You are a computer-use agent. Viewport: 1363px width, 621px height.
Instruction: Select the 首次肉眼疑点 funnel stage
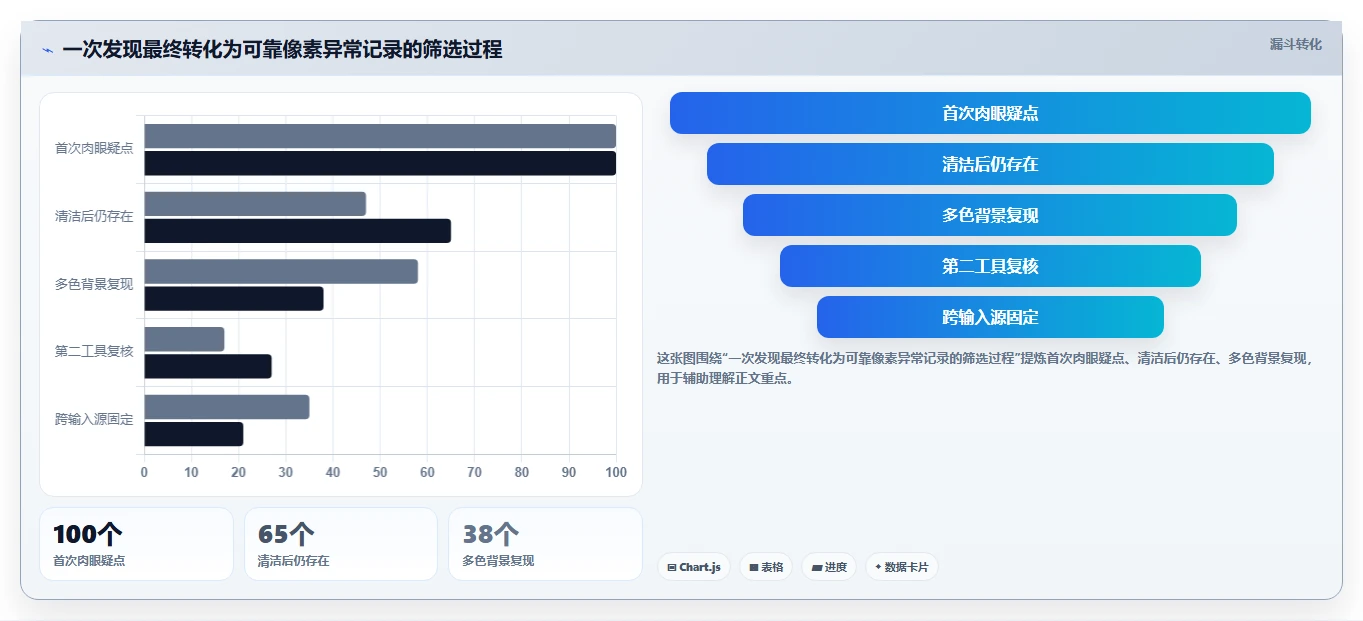990,113
